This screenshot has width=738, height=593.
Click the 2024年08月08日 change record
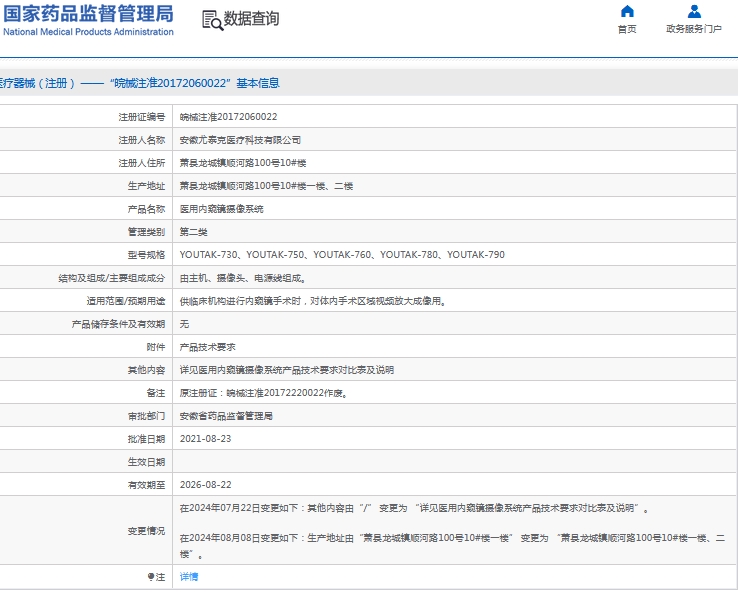pos(452,546)
